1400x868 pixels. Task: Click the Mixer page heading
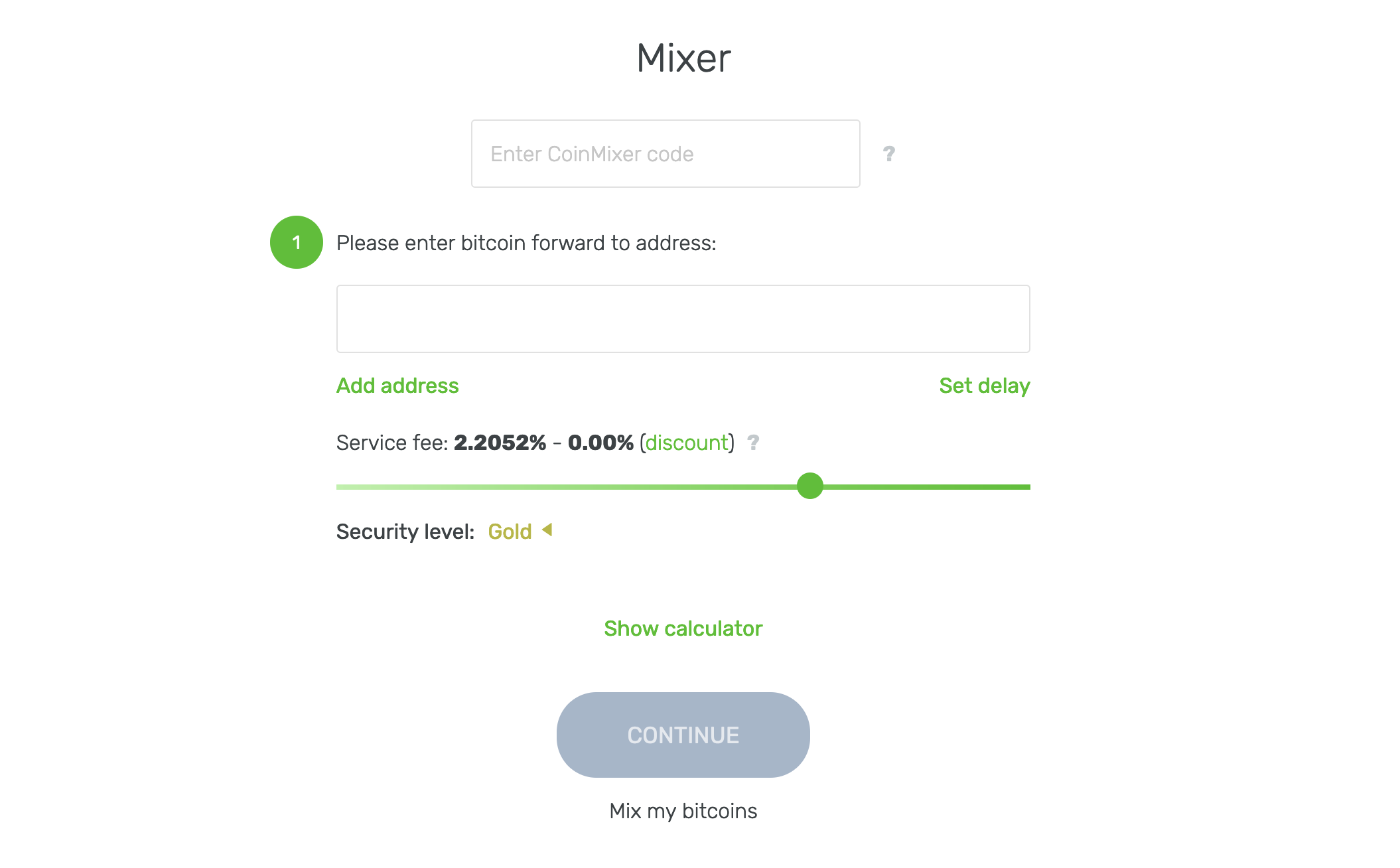click(x=683, y=58)
